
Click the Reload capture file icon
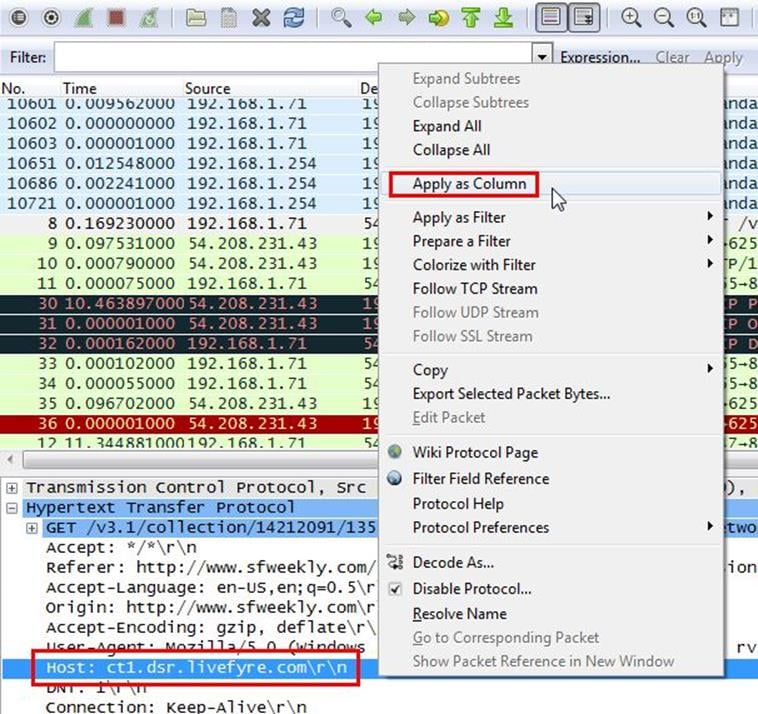(294, 17)
